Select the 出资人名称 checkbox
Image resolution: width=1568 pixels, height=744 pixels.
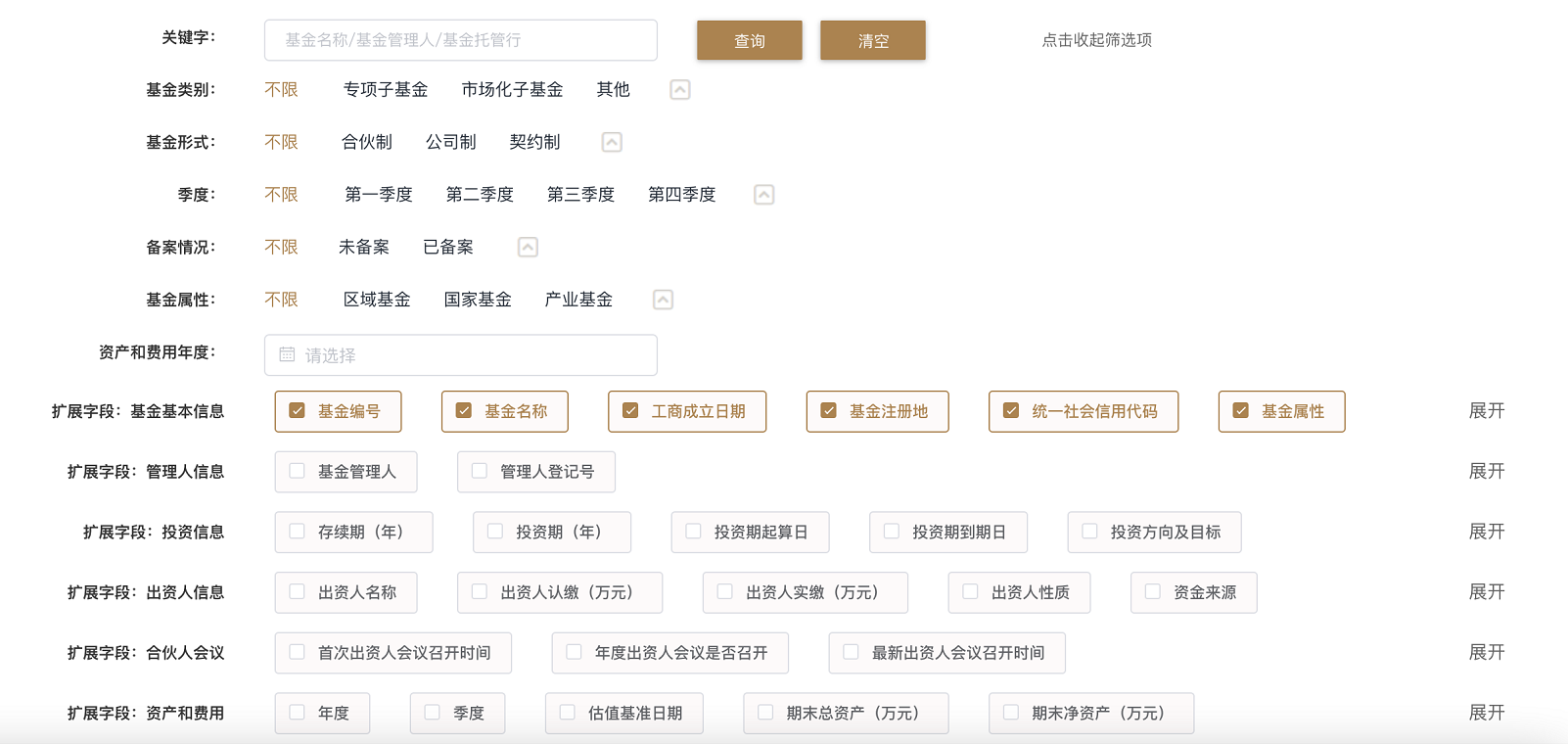point(297,591)
